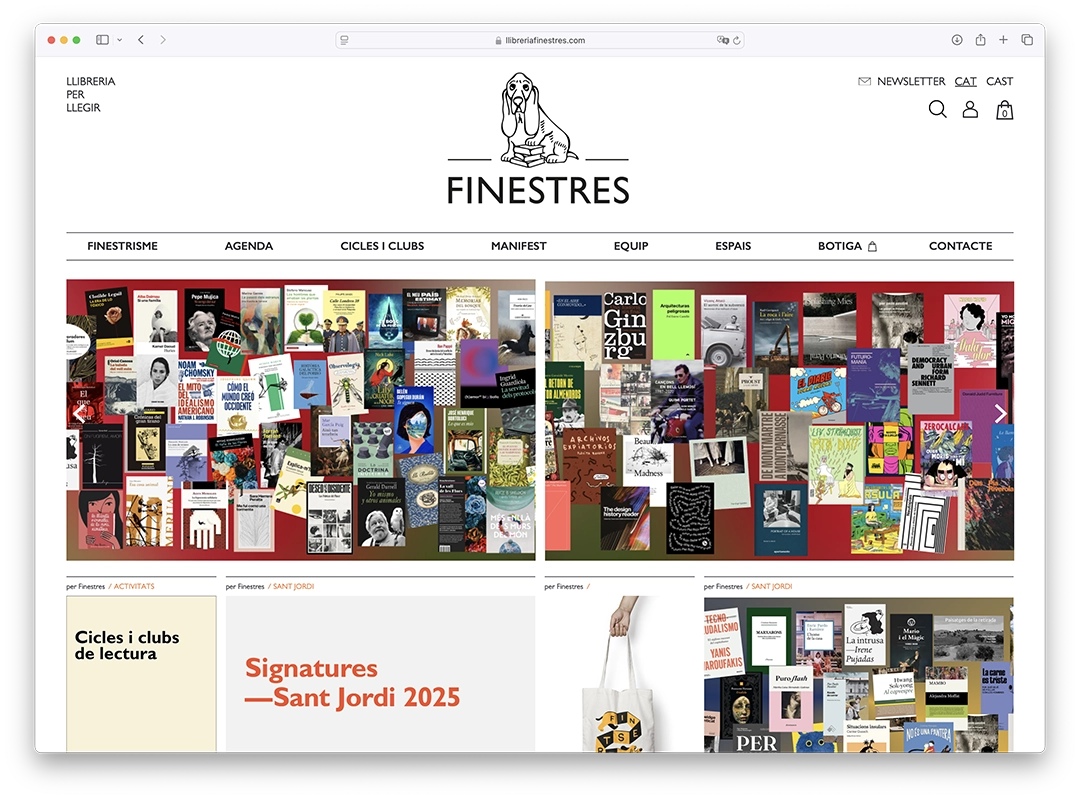
Task: Expand the sidebar dropdown chevron
Action: [x=120, y=40]
